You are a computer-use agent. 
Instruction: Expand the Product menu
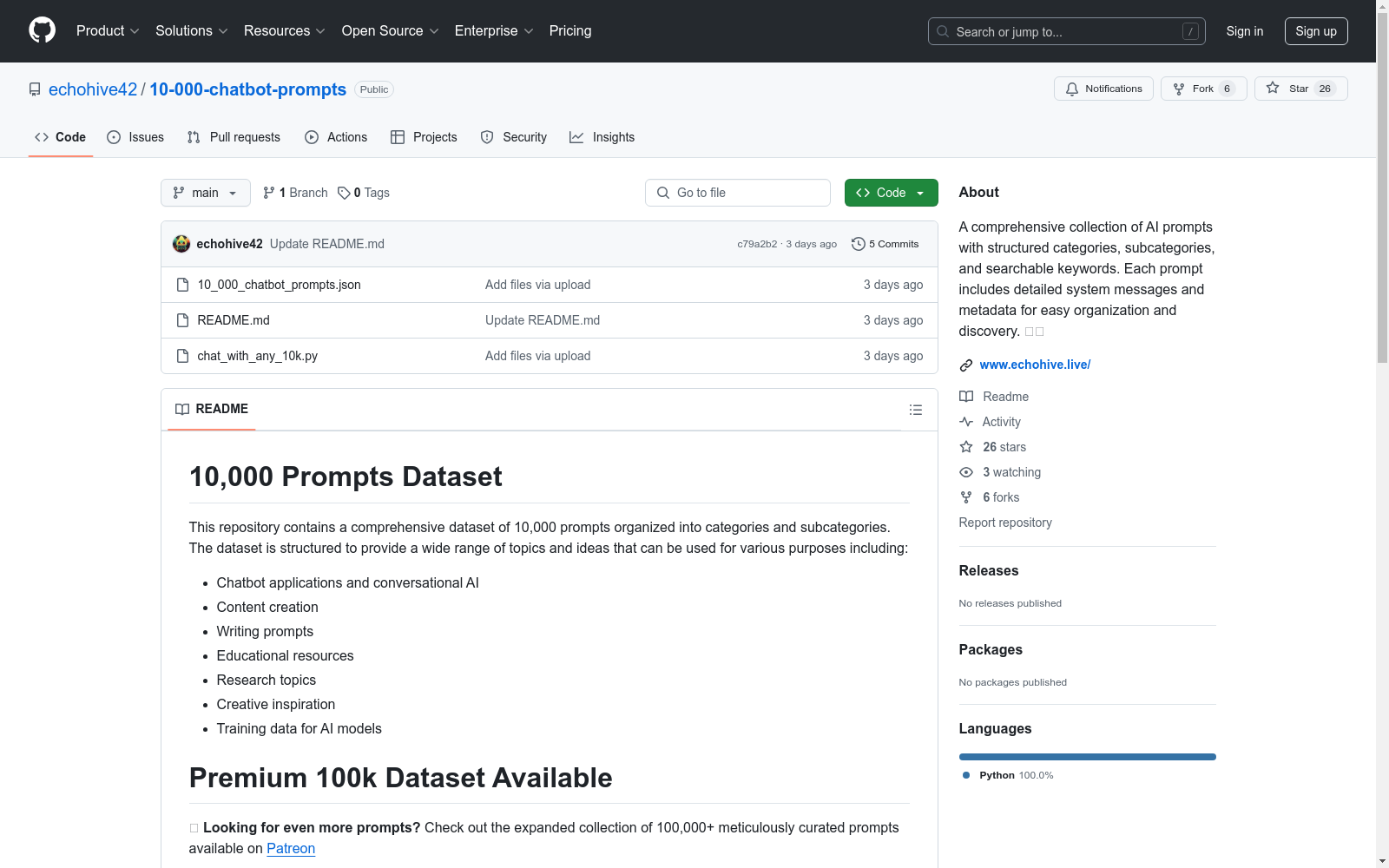[108, 30]
